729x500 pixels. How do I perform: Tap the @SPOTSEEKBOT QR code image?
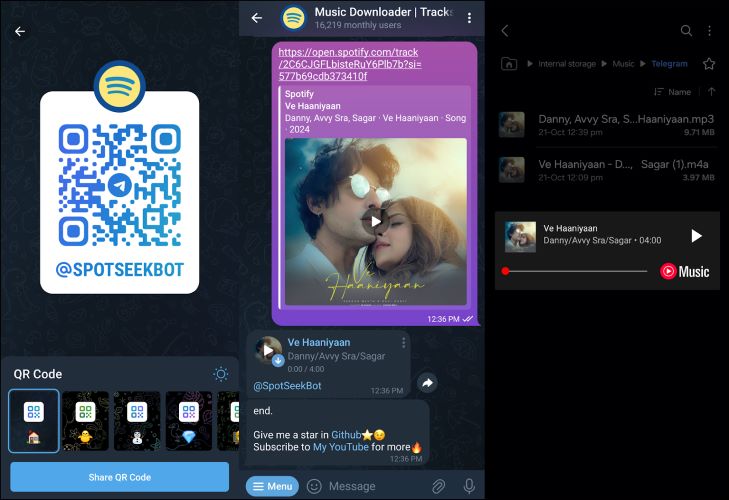[x=119, y=185]
